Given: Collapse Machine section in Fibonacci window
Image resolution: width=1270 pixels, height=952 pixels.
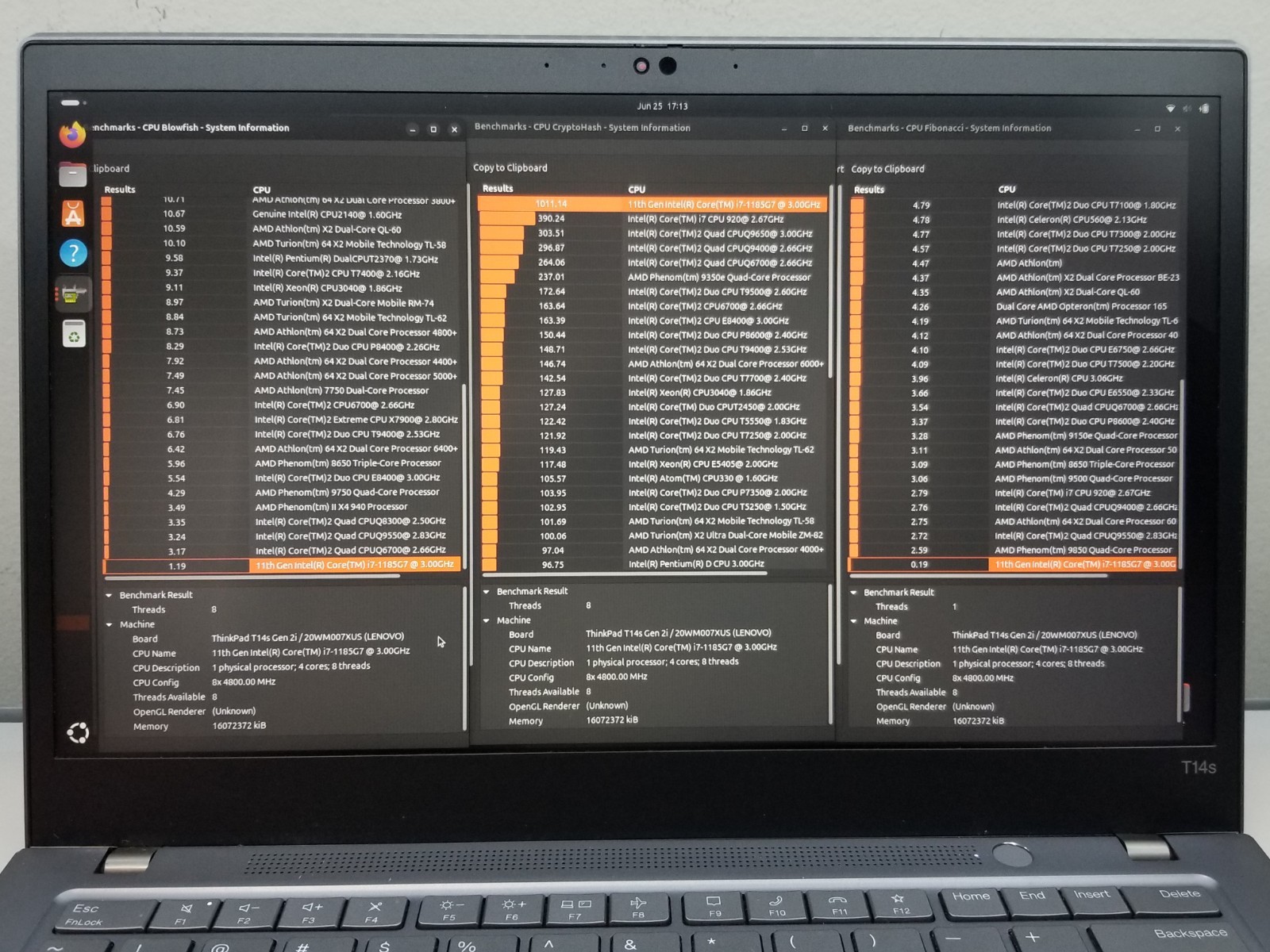Looking at the screenshot, I should point(854,621).
